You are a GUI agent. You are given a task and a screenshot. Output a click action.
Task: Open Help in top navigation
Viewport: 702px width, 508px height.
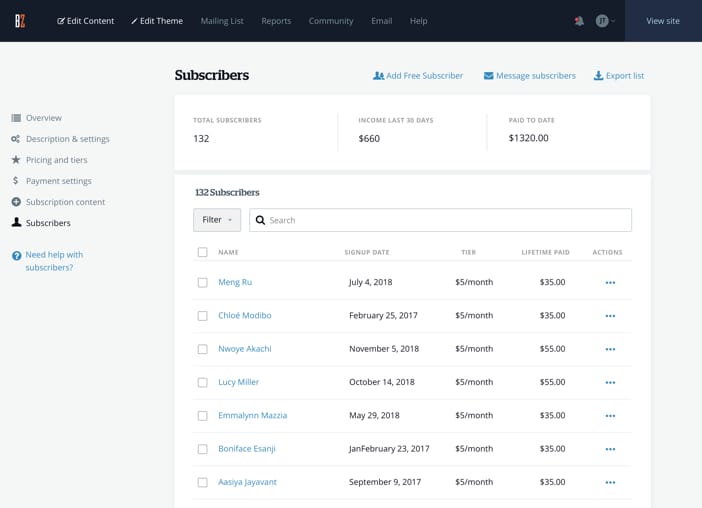[419, 21]
